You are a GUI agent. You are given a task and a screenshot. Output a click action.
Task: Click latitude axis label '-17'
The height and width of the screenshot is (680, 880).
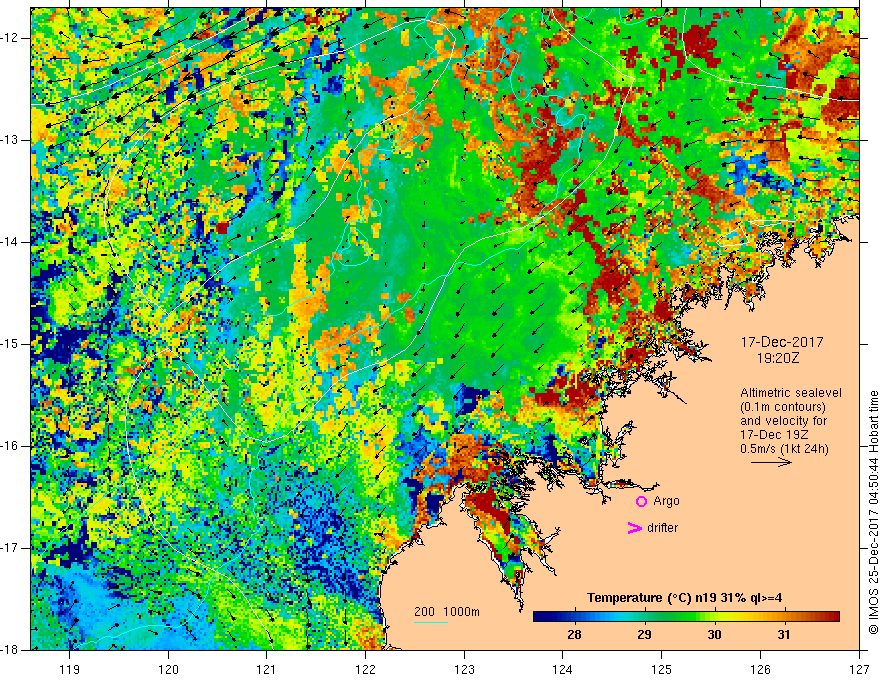coord(10,548)
